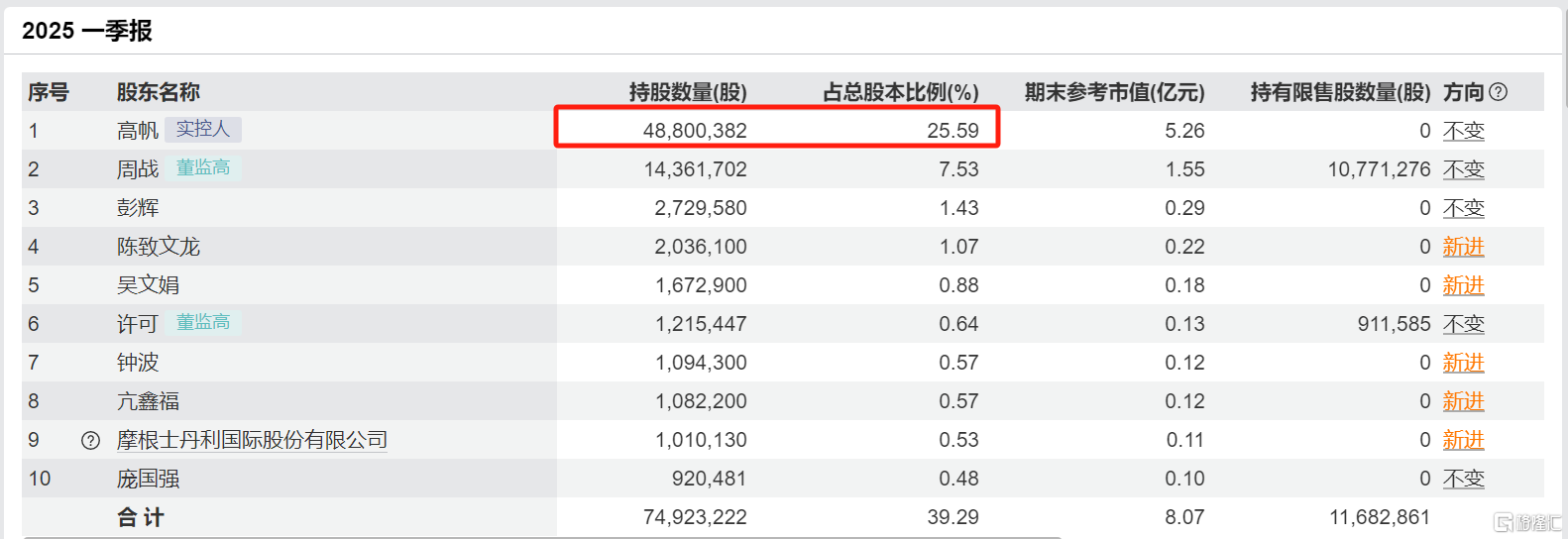Click share count 2,729,580
The height and width of the screenshot is (539, 1568).
click(701, 208)
